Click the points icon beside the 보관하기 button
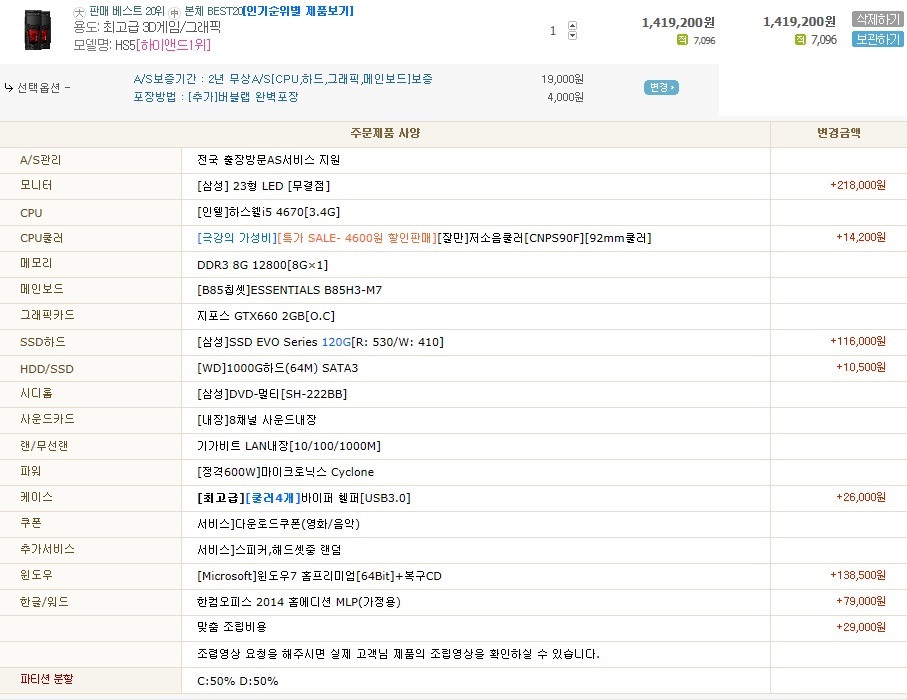Image resolution: width=907 pixels, height=700 pixels. click(x=800, y=39)
